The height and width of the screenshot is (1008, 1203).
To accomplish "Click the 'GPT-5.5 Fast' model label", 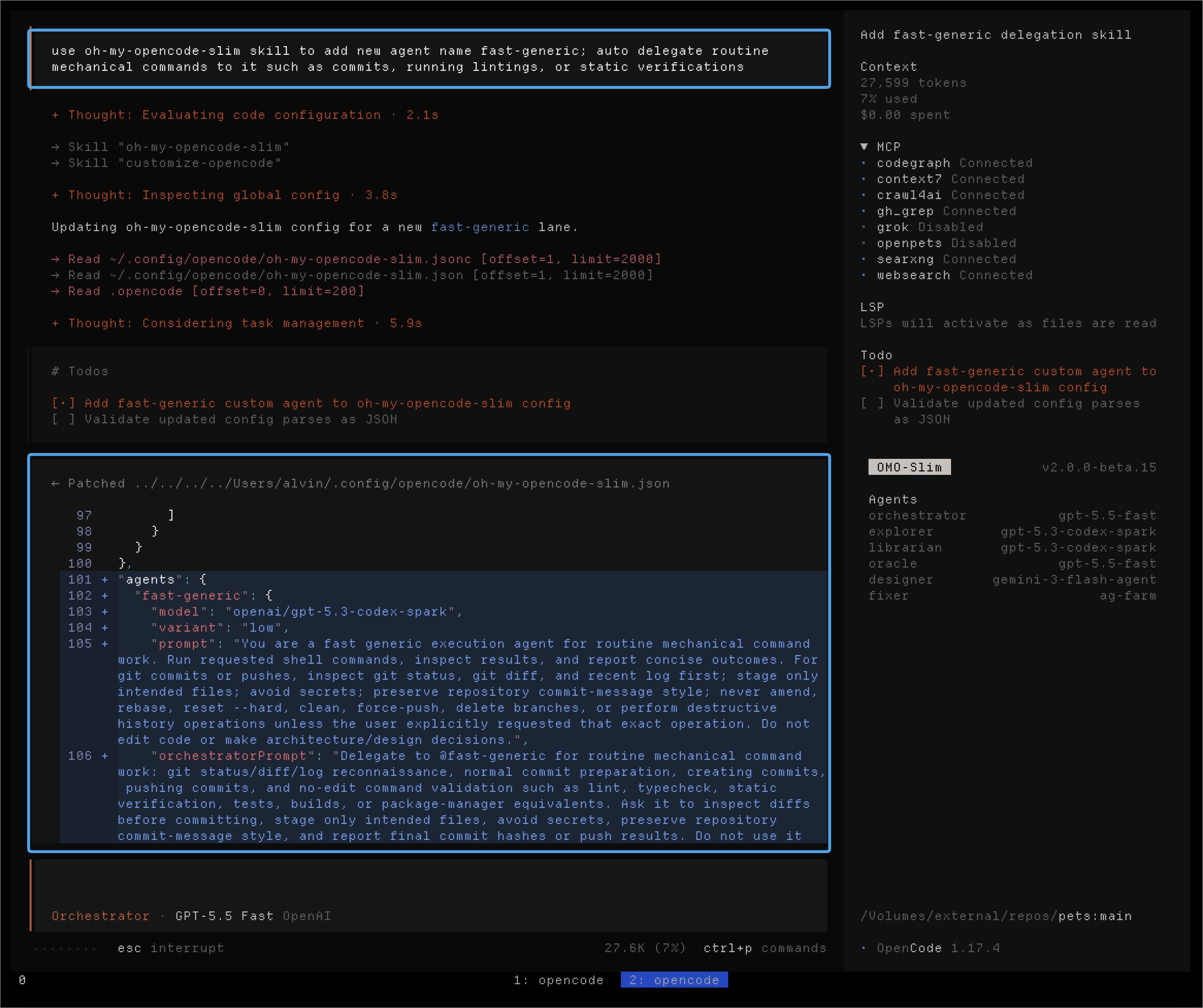I will pos(225,916).
